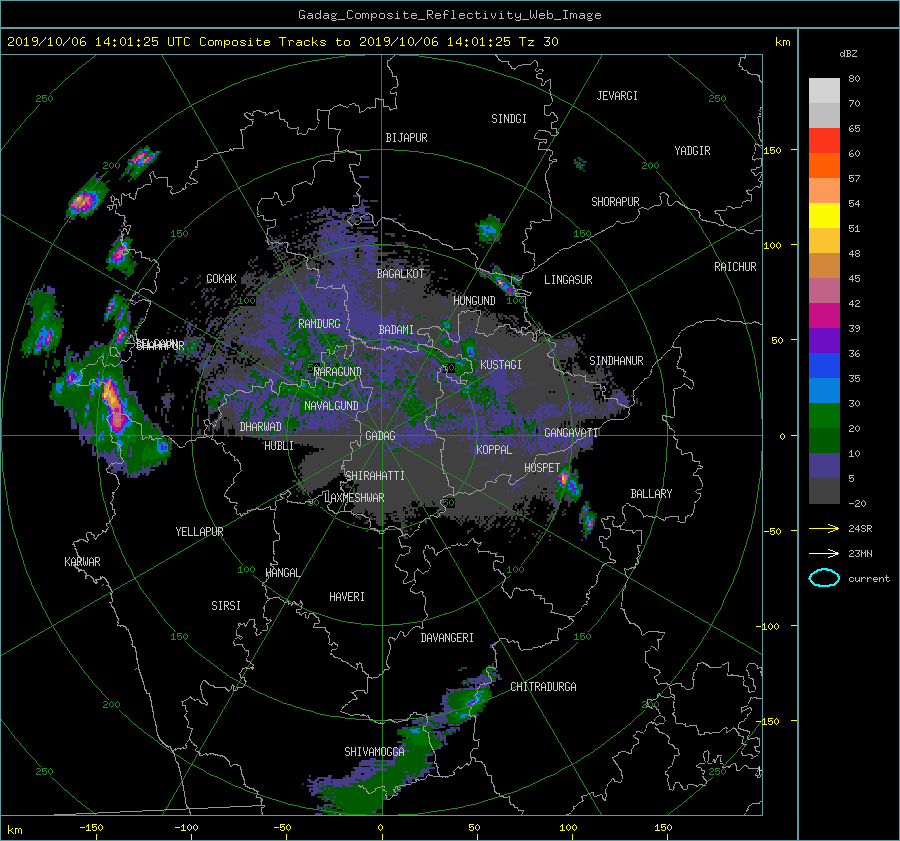Viewport: 900px width, 841px height.
Task: Select the LINGASUR label
Action: [x=568, y=280]
